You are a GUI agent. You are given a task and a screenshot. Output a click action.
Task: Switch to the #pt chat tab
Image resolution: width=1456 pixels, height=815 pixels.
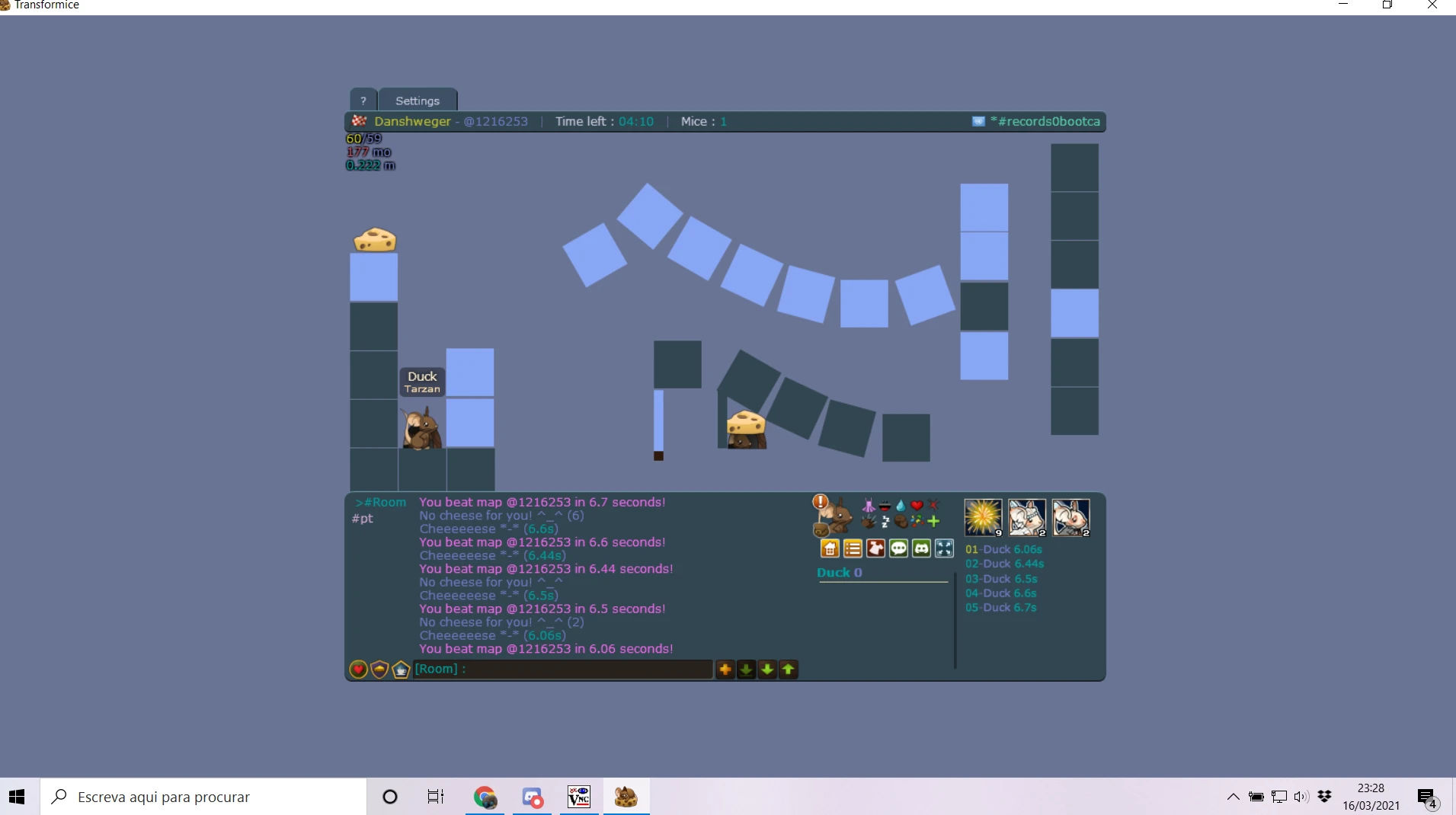click(x=363, y=519)
